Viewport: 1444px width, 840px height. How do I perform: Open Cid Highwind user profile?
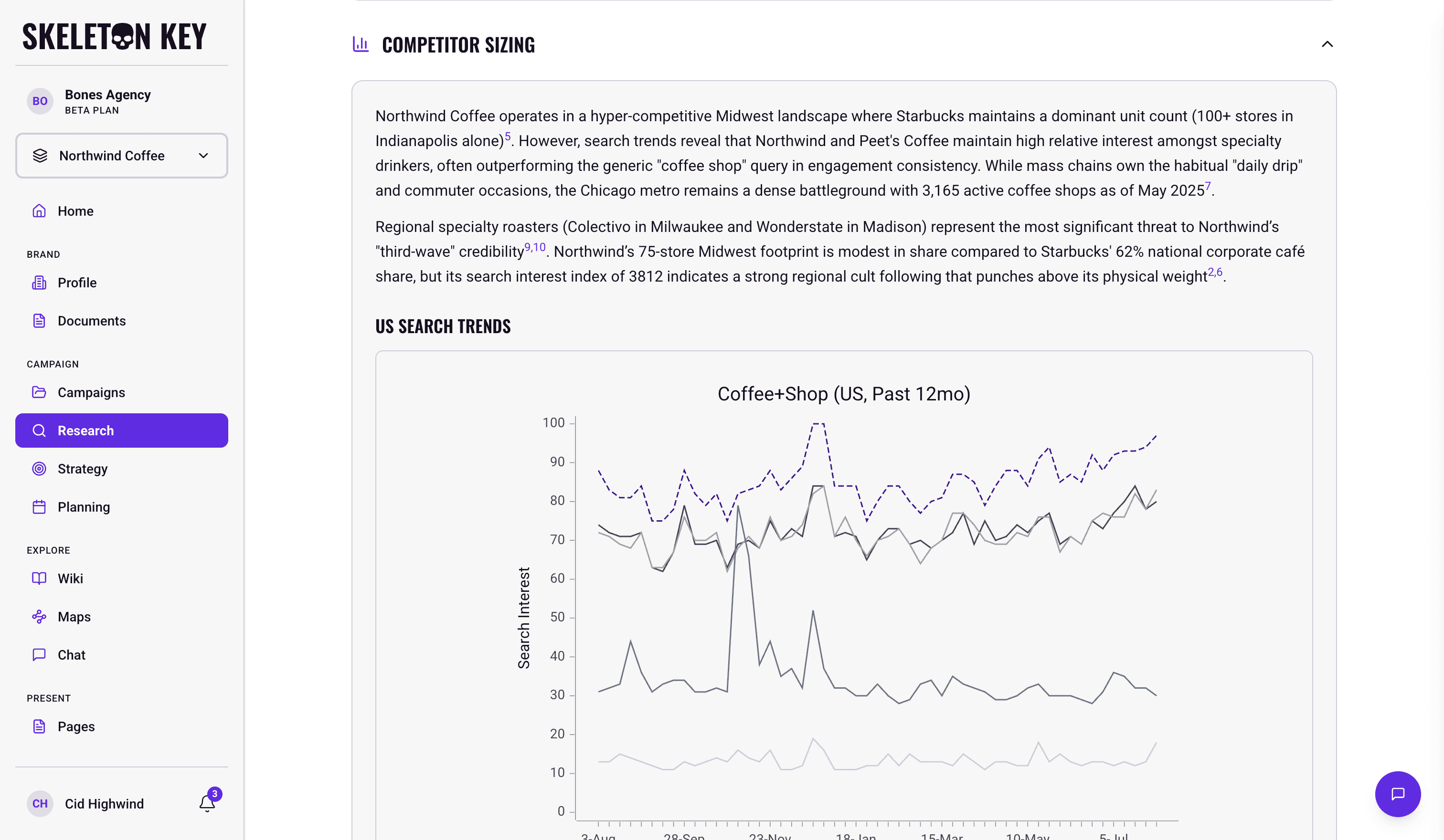pos(104,803)
